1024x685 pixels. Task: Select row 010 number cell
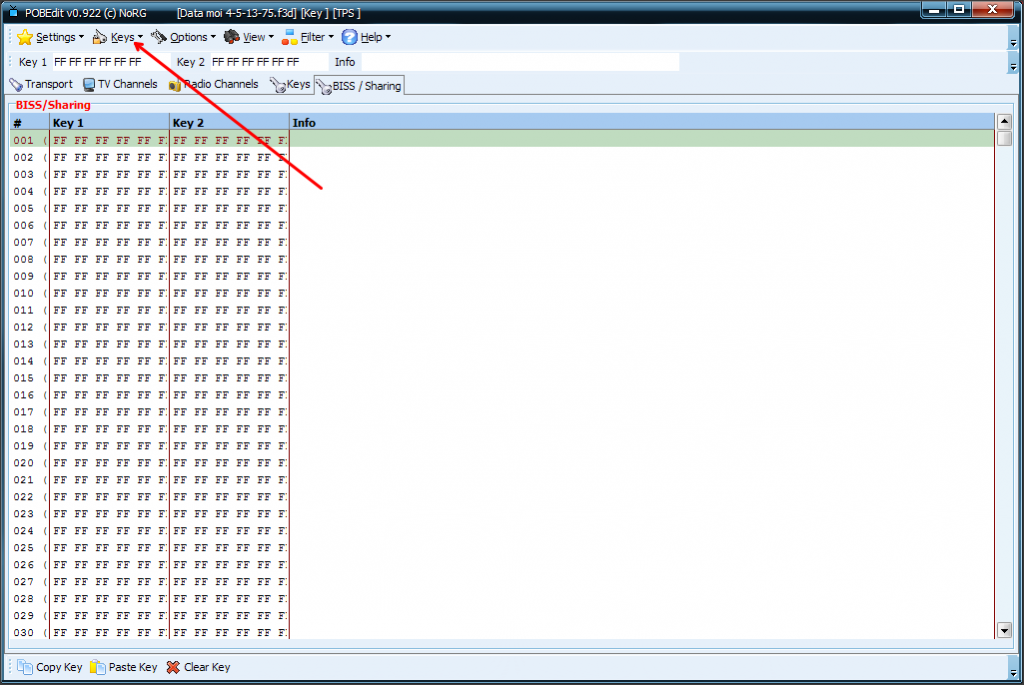29,293
